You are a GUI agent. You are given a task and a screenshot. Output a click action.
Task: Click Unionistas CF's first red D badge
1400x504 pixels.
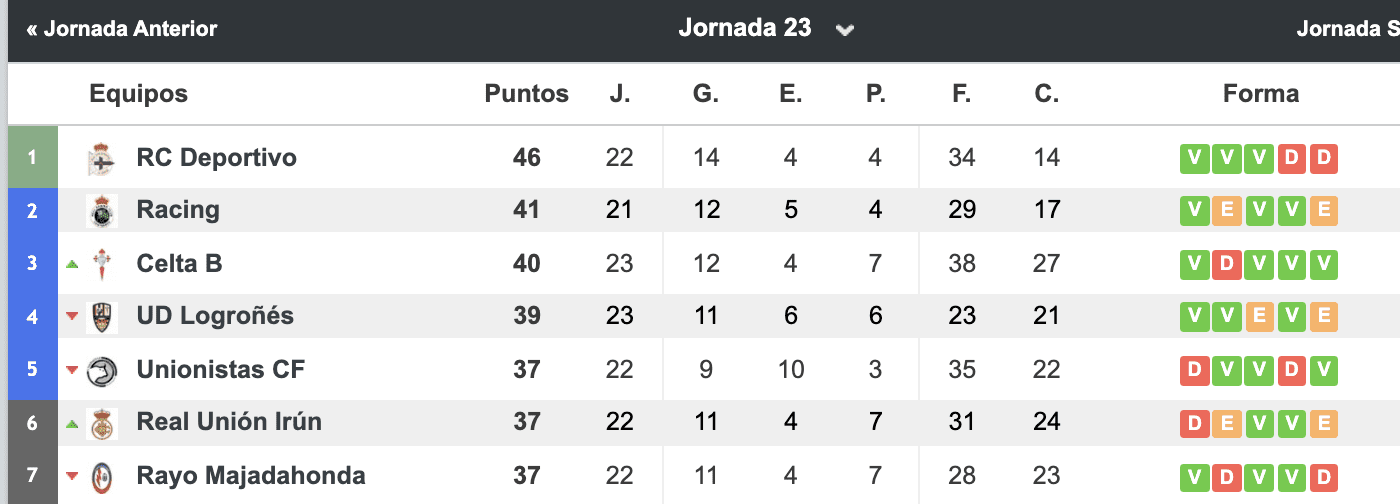click(x=1194, y=370)
